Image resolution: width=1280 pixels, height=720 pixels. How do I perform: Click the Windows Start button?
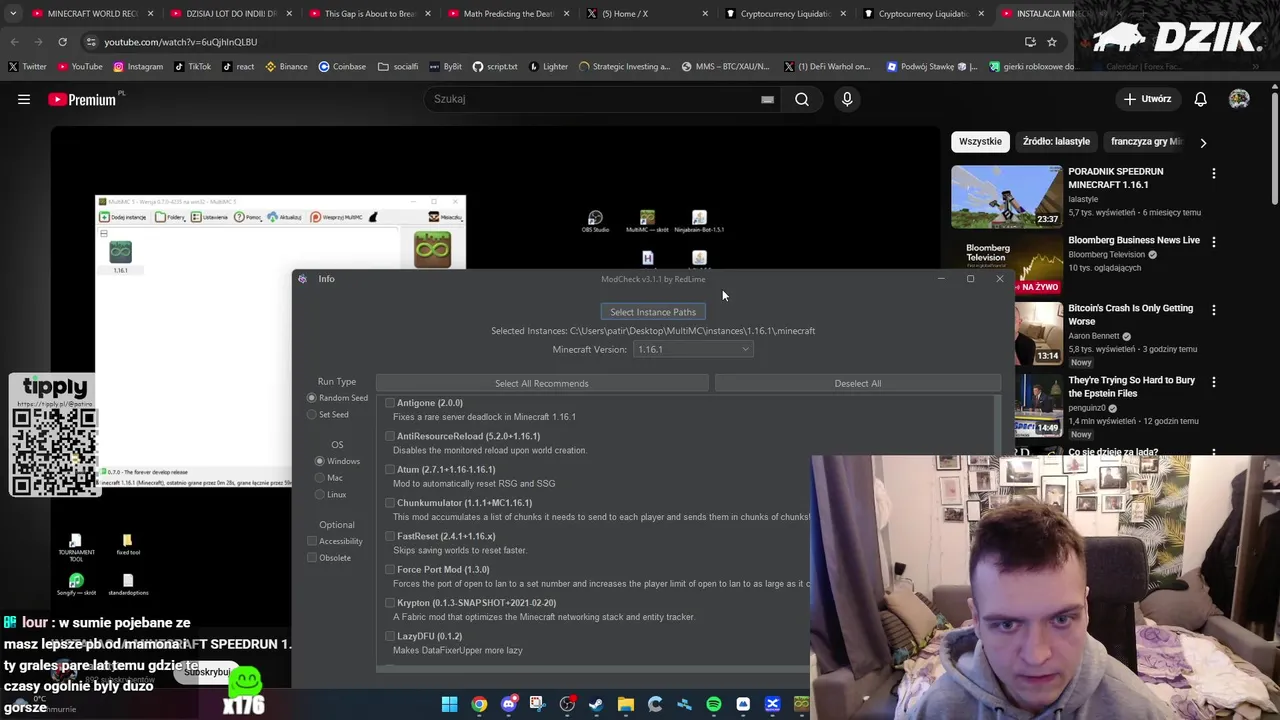pyautogui.click(x=449, y=704)
